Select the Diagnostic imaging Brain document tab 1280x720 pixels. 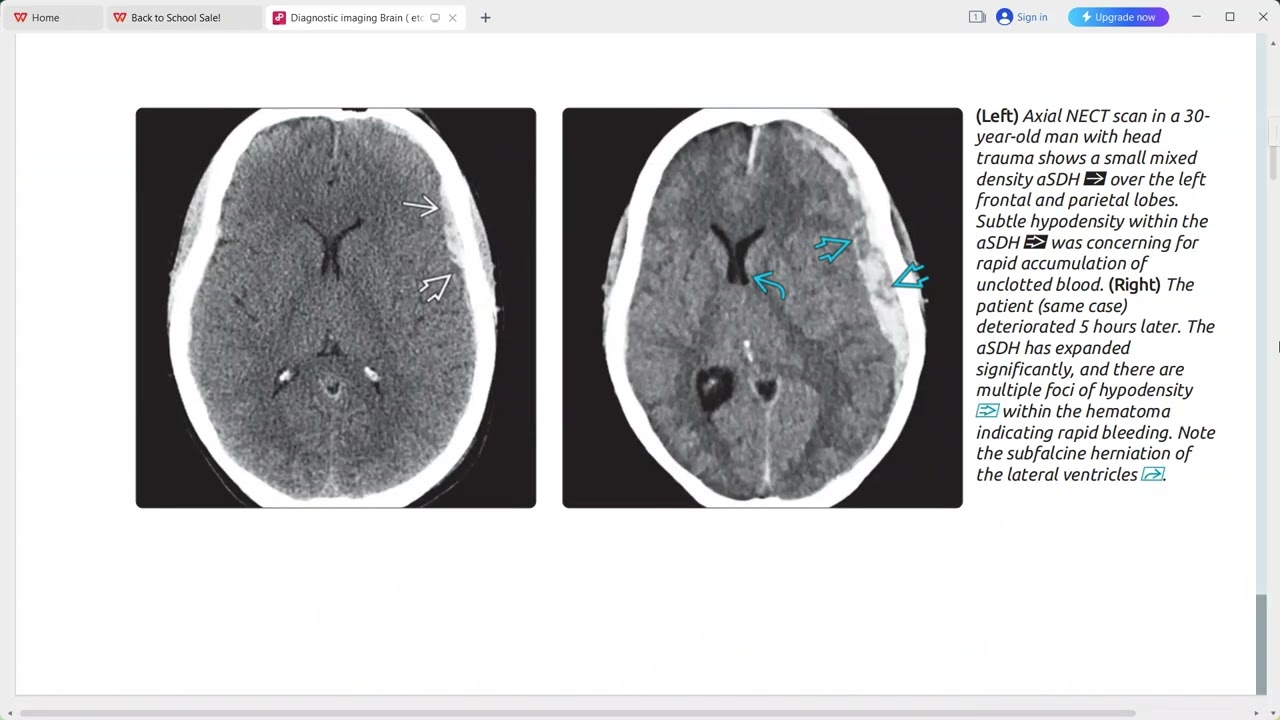tap(355, 17)
